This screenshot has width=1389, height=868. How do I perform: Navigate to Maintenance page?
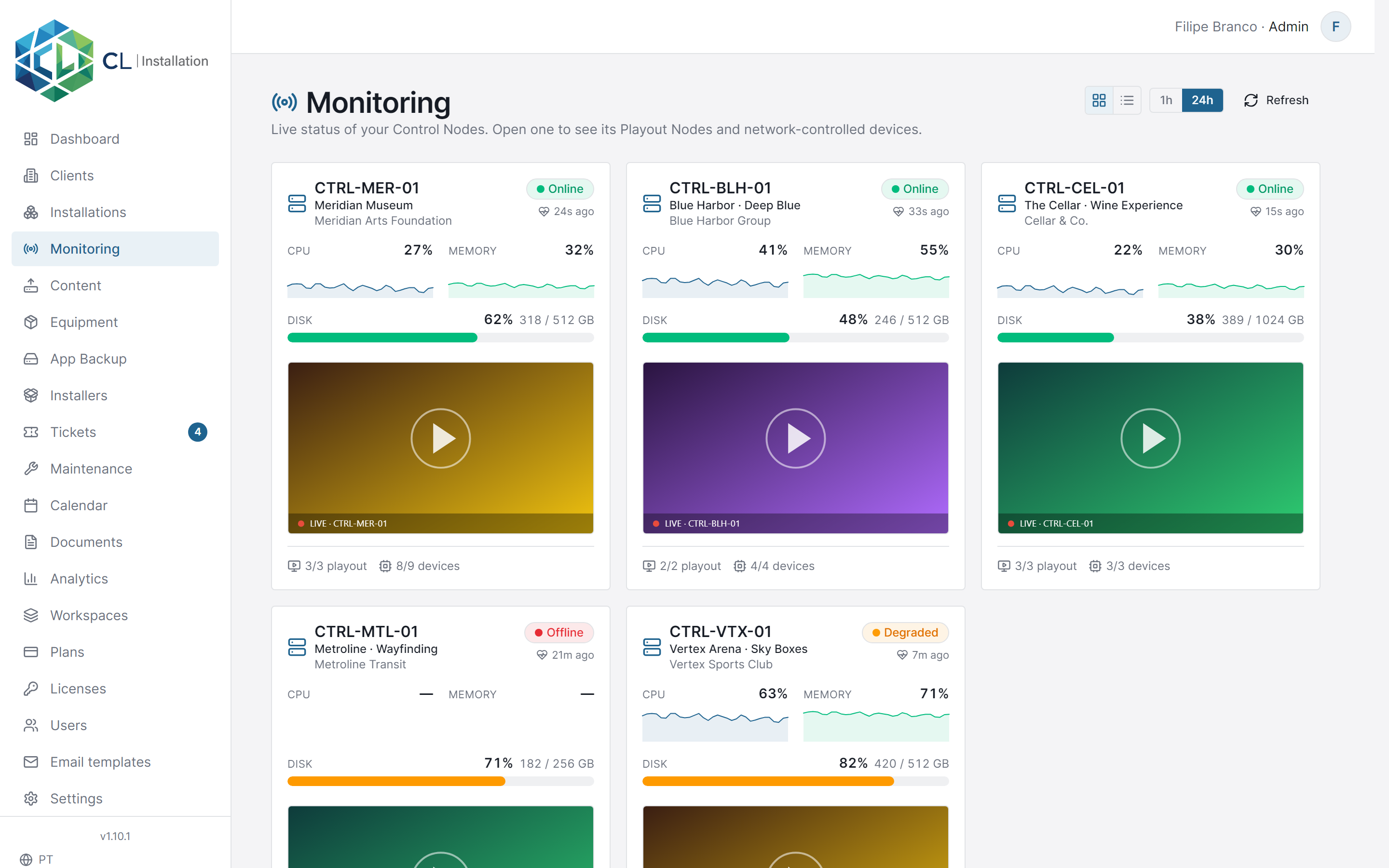coord(115,469)
